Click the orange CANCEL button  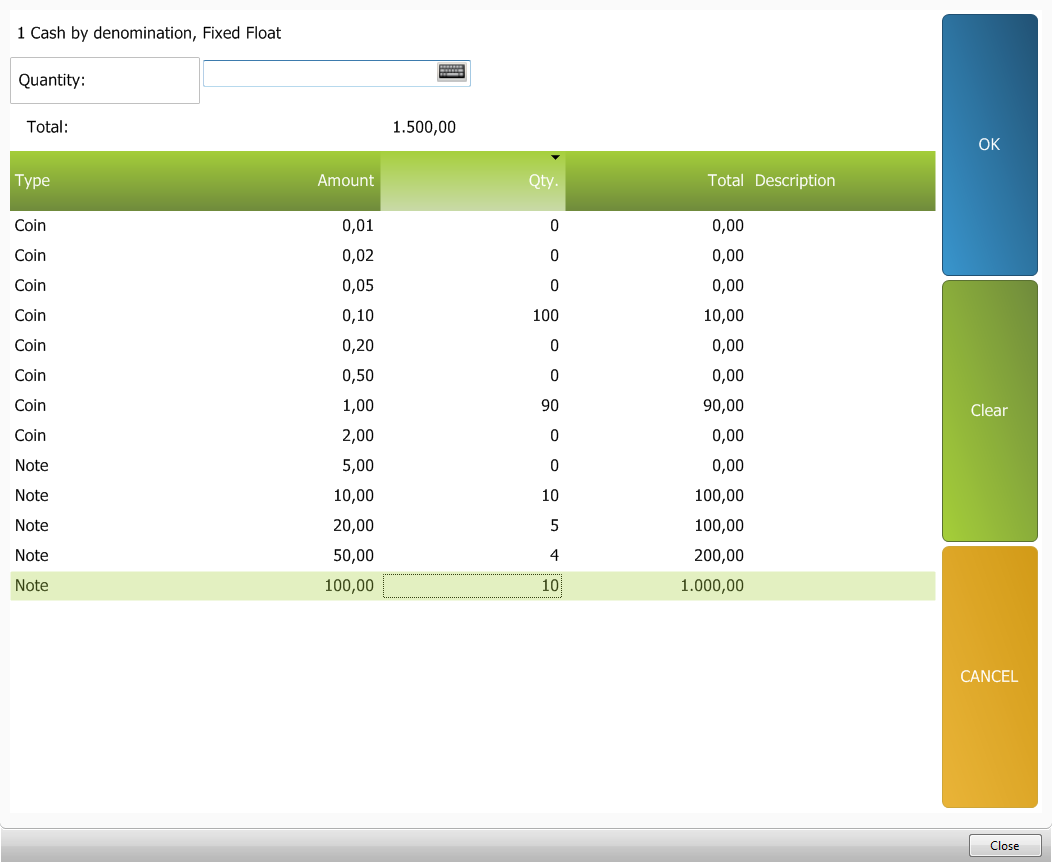990,677
